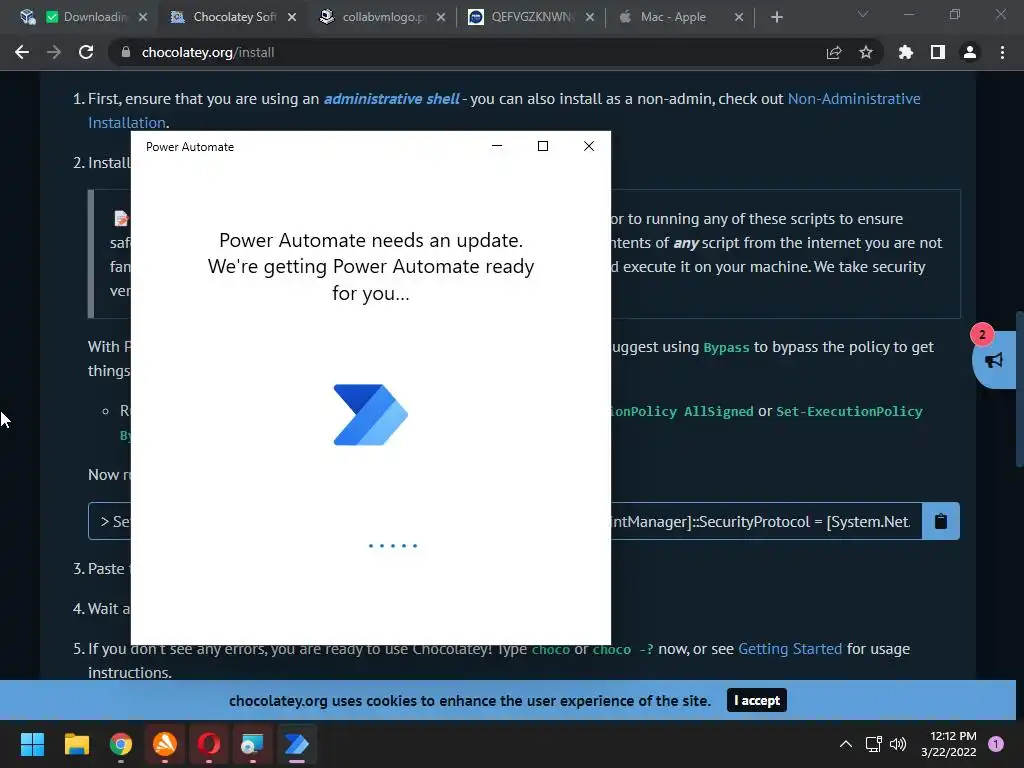
Task: Click the Bypass code text
Action: [x=726, y=347]
